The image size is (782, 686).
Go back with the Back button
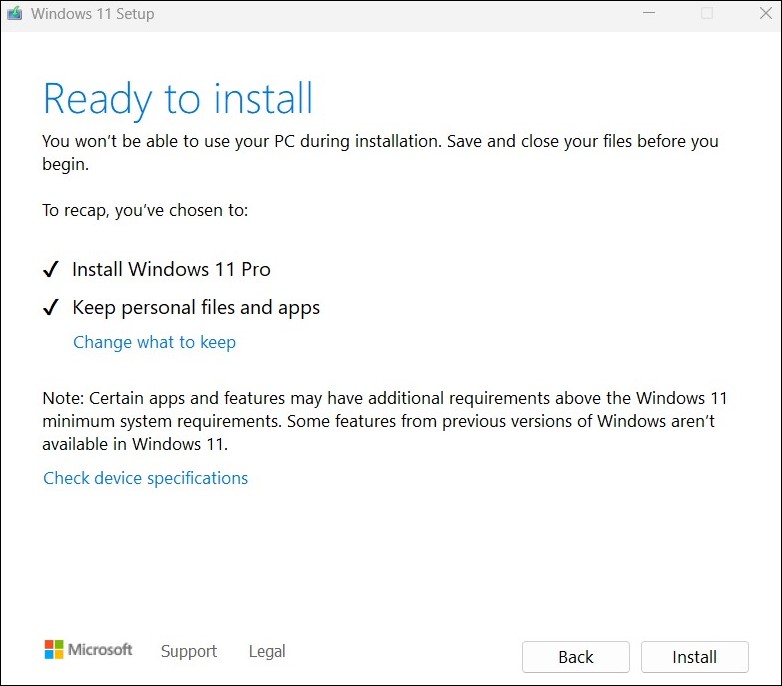(575, 657)
